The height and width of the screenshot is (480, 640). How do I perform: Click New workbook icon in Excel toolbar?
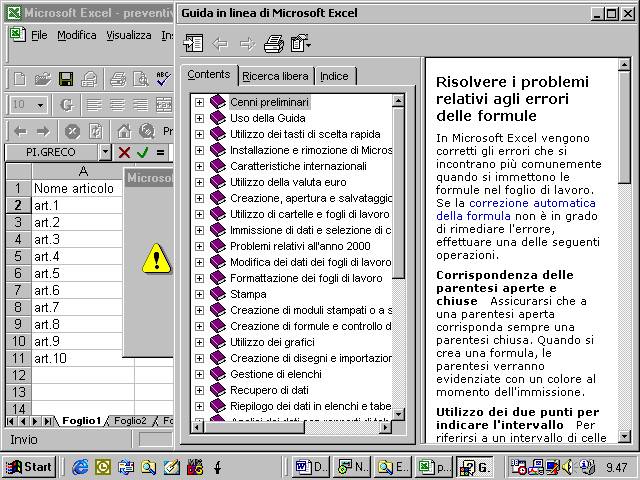pyautogui.click(x=20, y=79)
